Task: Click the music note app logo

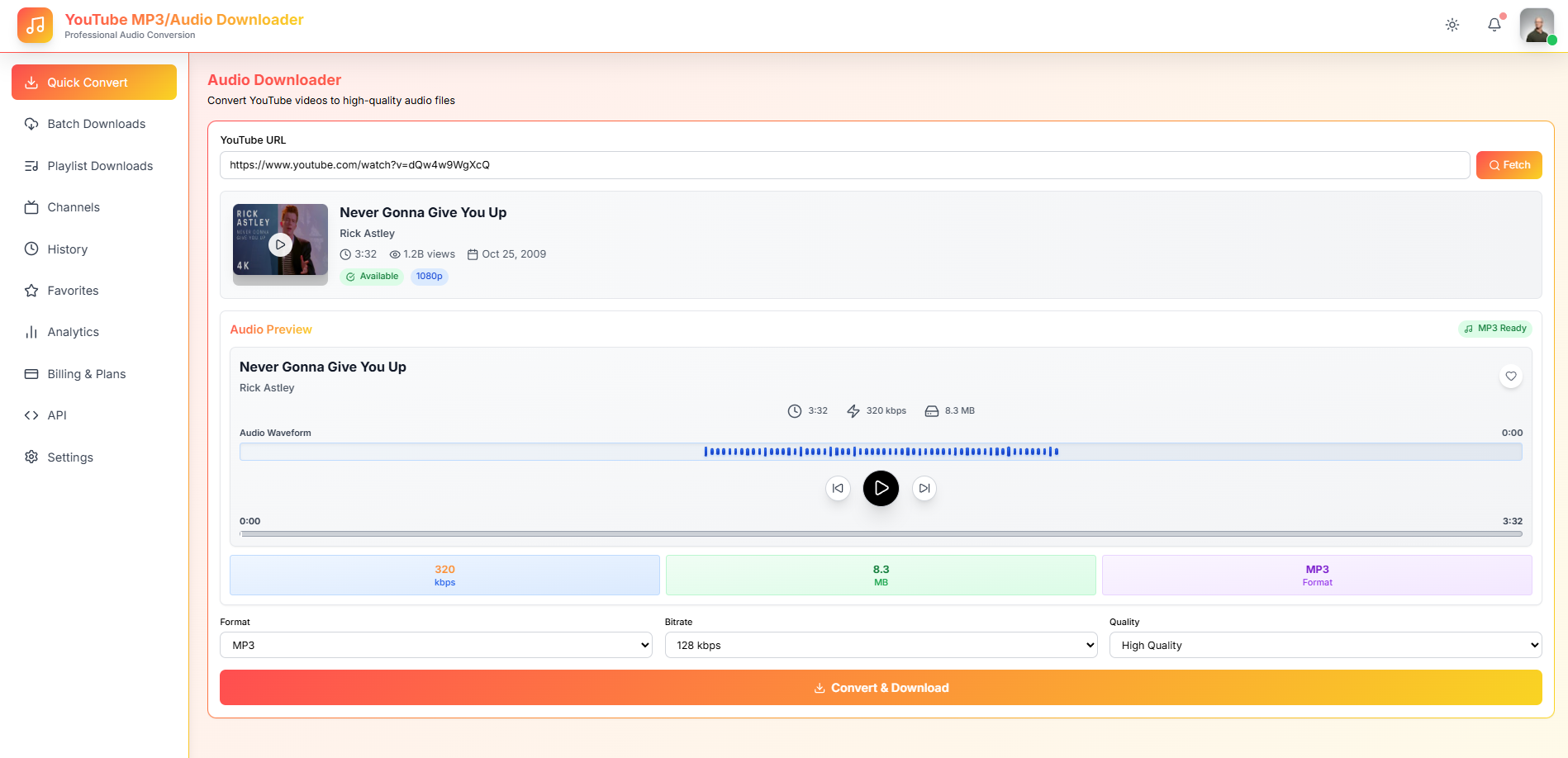Action: point(35,26)
